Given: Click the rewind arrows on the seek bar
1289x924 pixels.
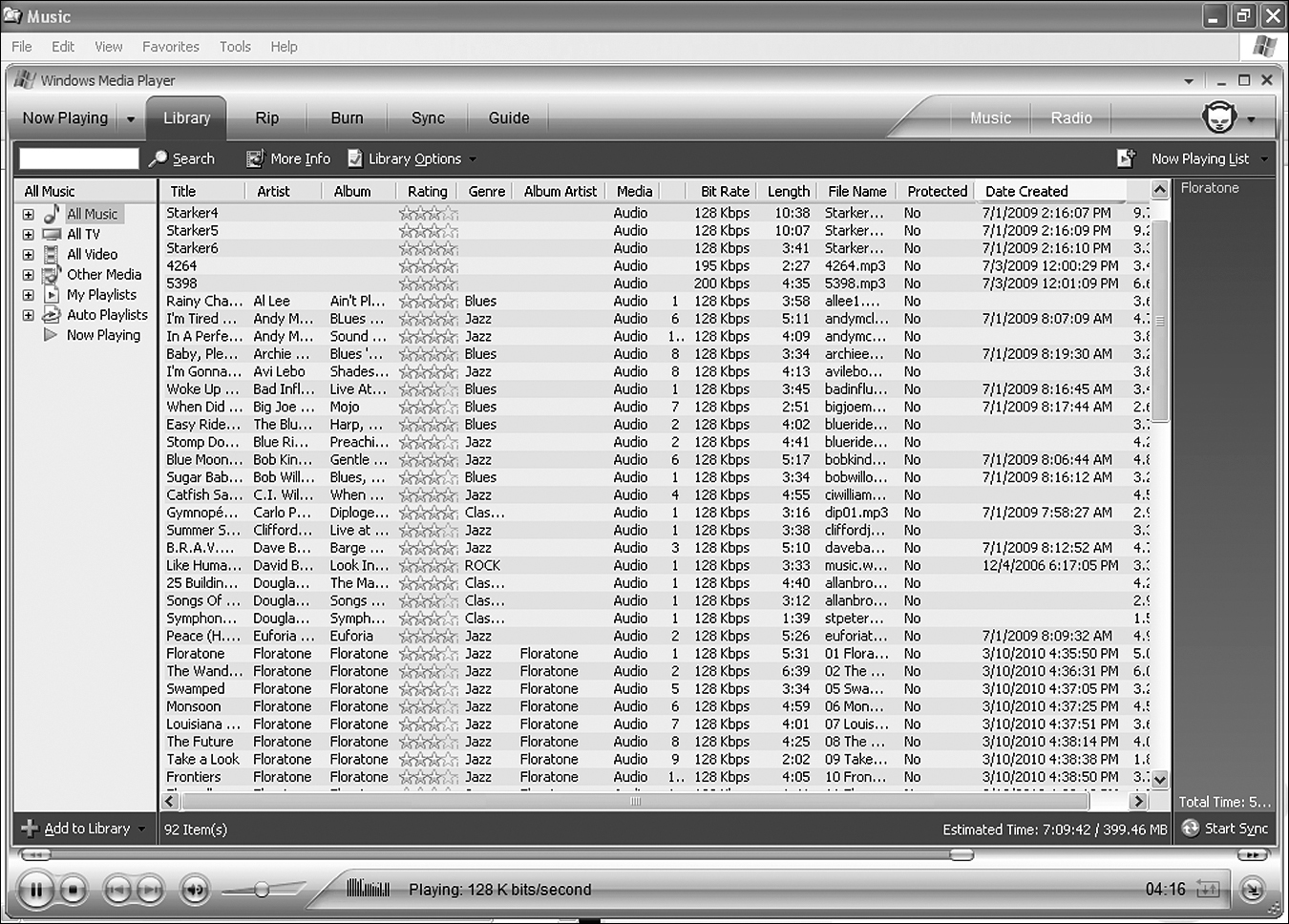Looking at the screenshot, I should (35, 855).
